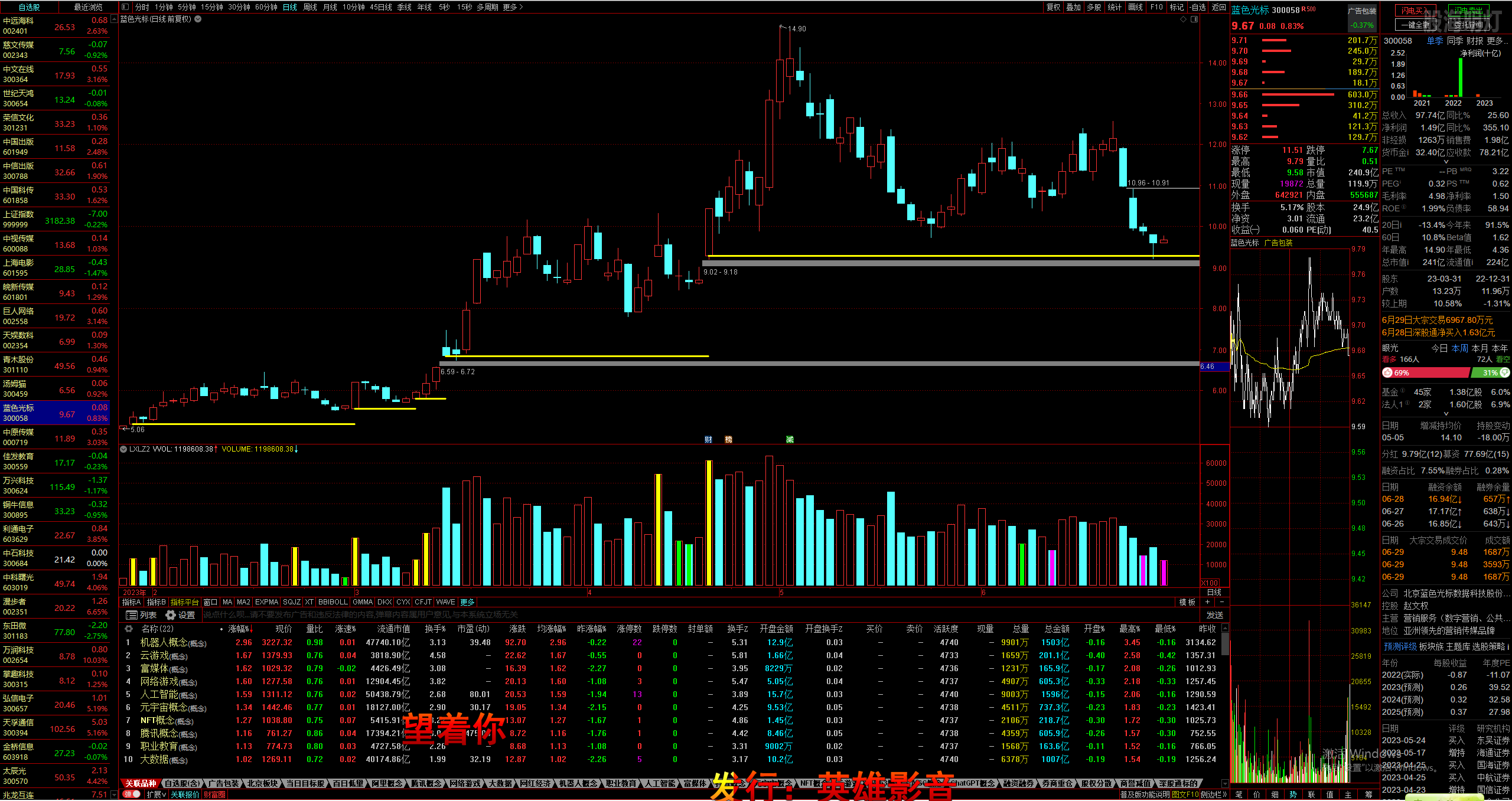This screenshot has height=801, width=1512.
Task: Click the 看空 31% green vote bar
Action: [1491, 372]
